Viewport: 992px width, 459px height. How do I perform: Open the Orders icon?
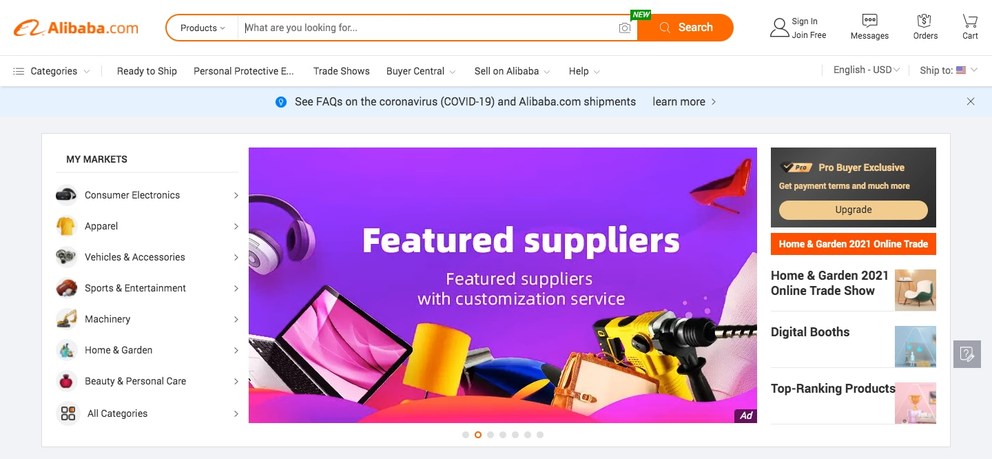point(924,21)
